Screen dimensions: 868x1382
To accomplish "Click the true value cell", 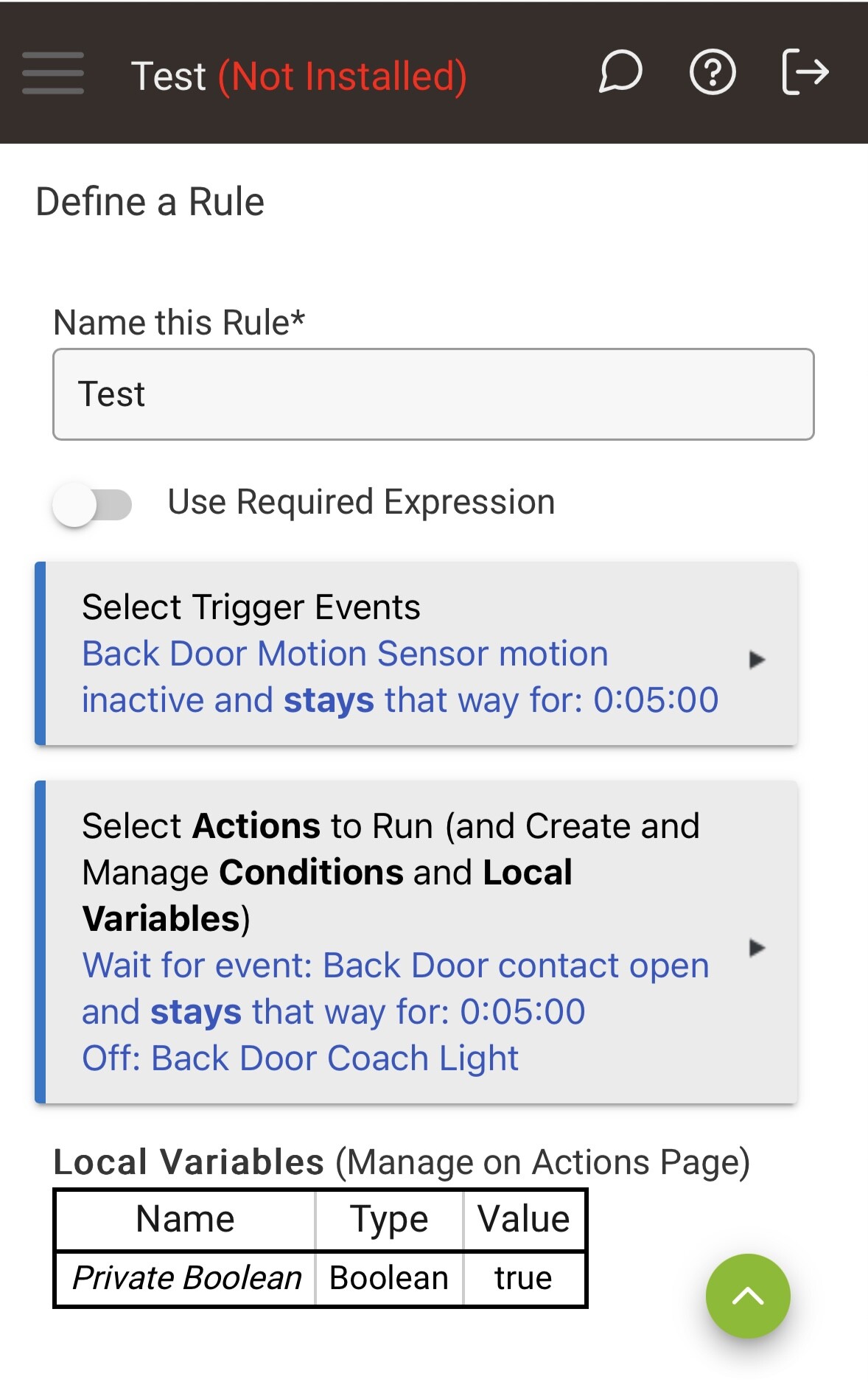I will point(523,1278).
